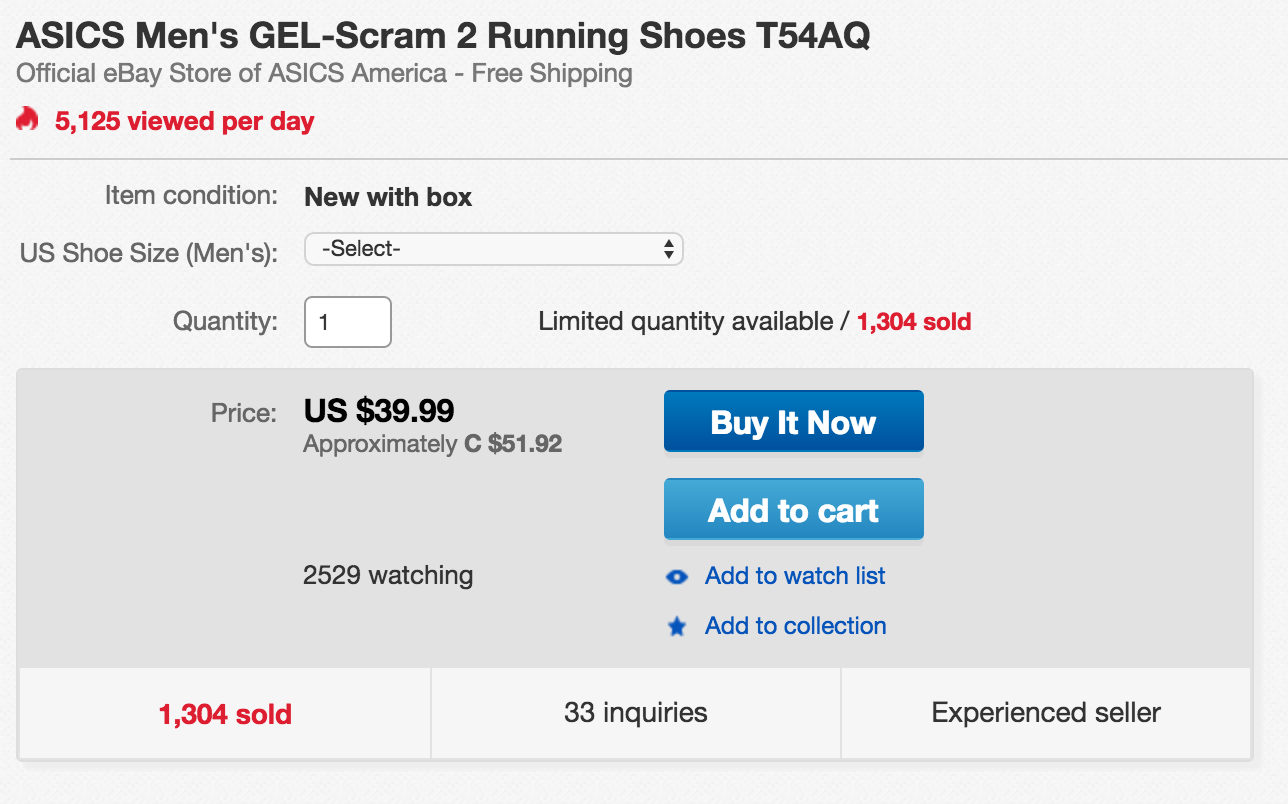This screenshot has height=804, width=1288.
Task: Click the 5,125 viewed per day text
Action: coord(184,121)
